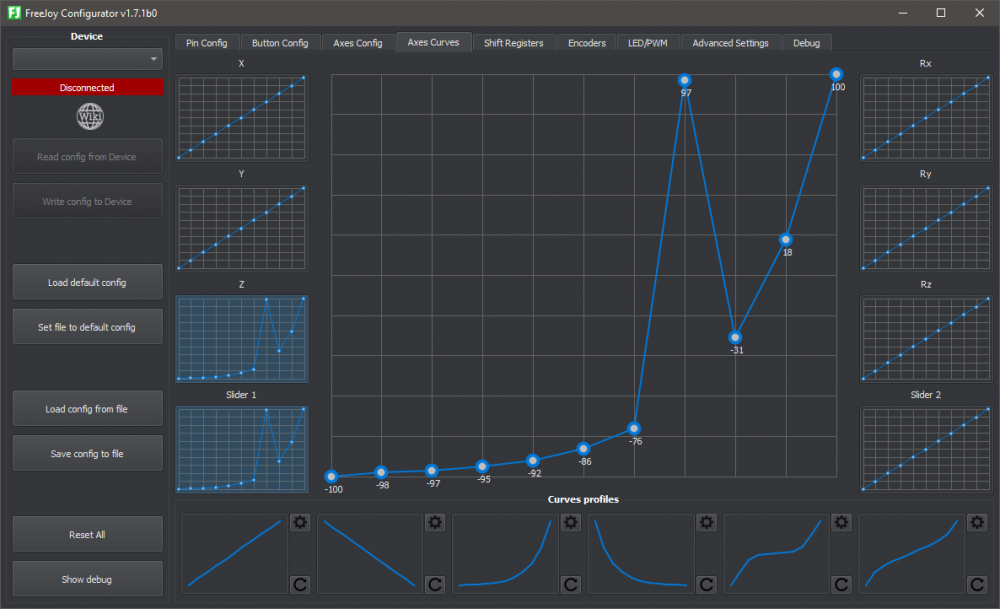The width and height of the screenshot is (1000, 609).
Task: Open settings gear of linear rising curve profile
Action: pos(300,523)
